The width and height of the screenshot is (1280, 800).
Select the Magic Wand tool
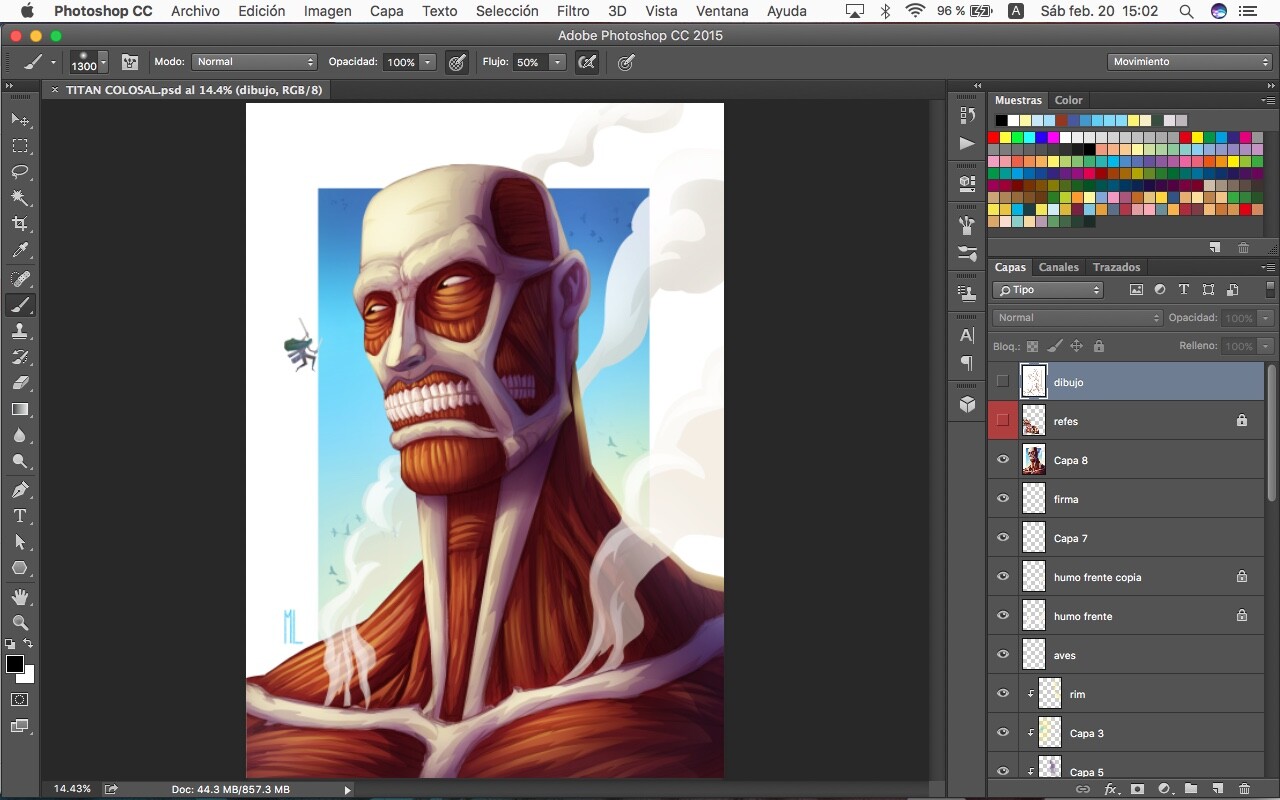point(20,198)
